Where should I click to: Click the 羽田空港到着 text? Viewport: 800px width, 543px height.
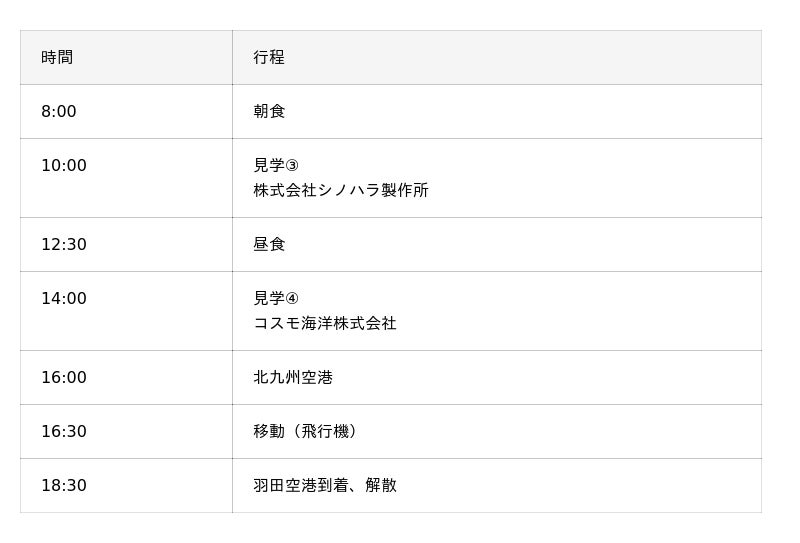click(301, 486)
